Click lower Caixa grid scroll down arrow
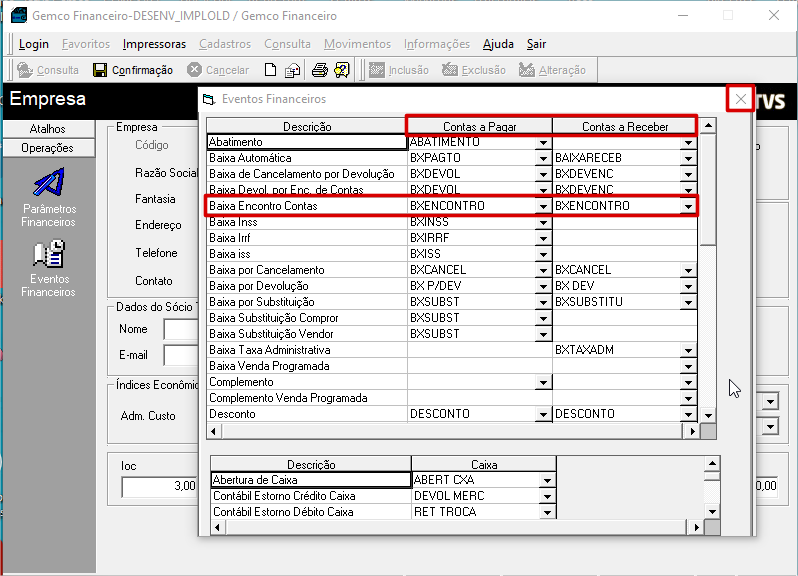 point(712,512)
